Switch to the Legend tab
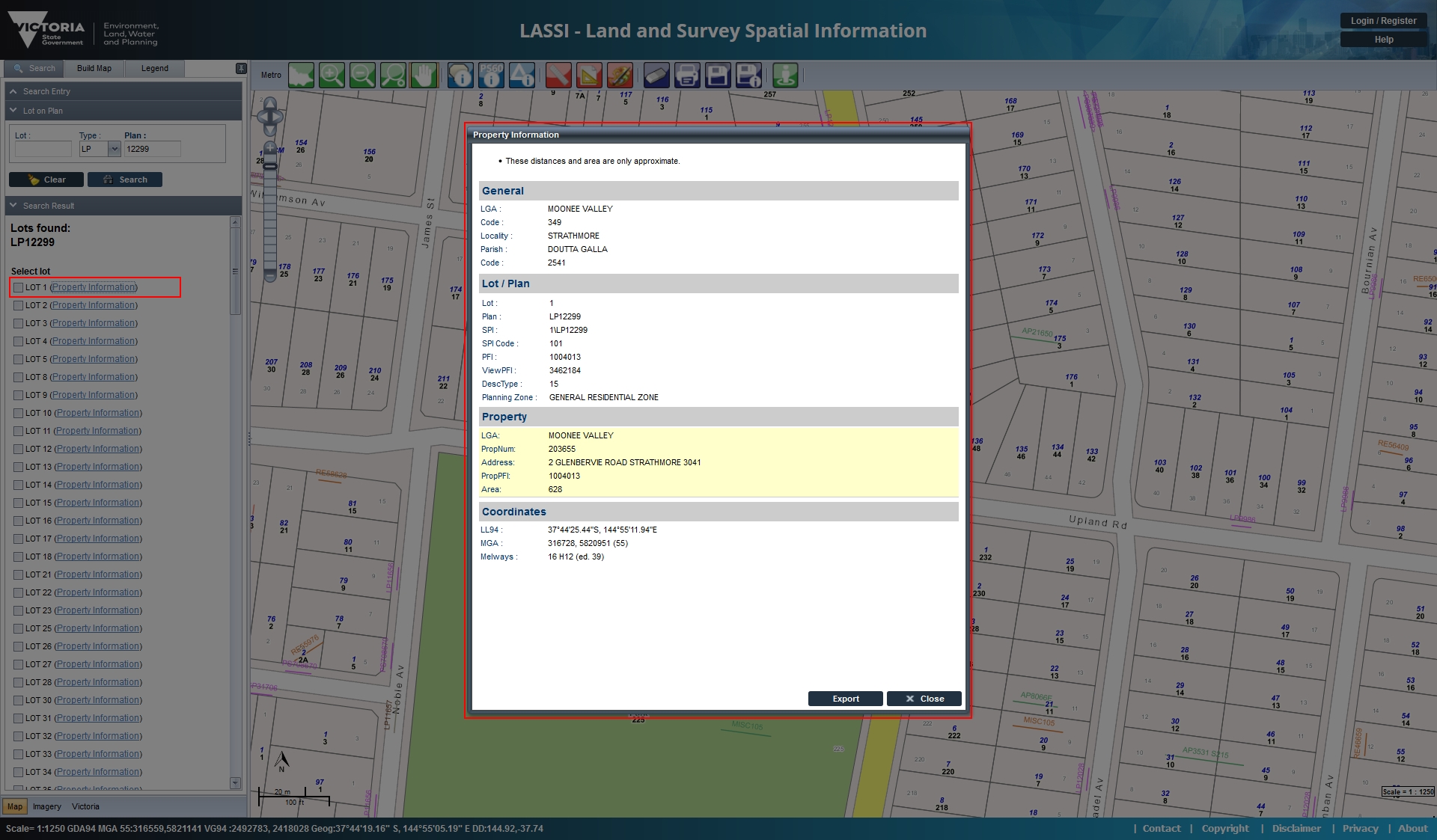The width and height of the screenshot is (1437, 840). pyautogui.click(x=155, y=68)
